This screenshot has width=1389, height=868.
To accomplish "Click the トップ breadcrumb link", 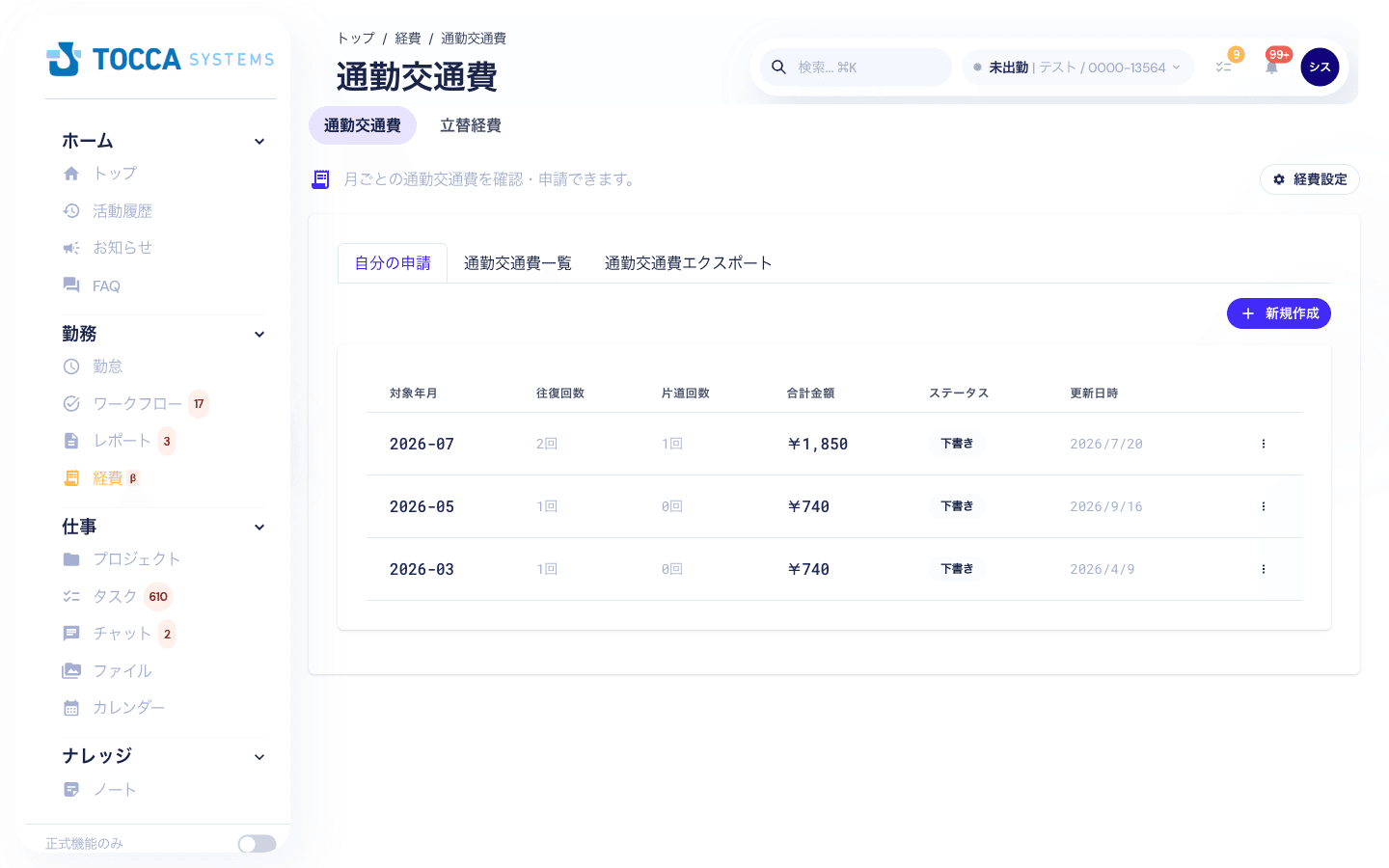I will 356,39.
